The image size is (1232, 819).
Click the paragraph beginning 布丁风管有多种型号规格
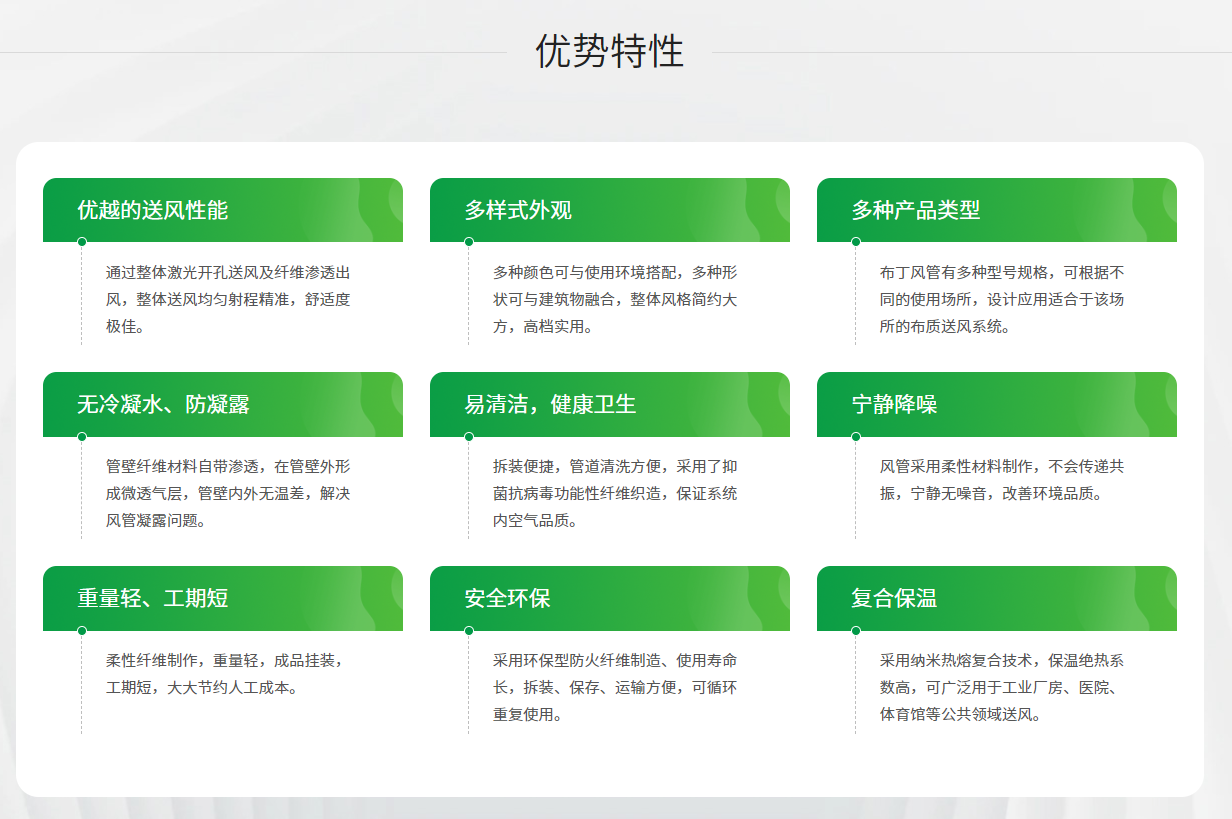click(x=1002, y=299)
